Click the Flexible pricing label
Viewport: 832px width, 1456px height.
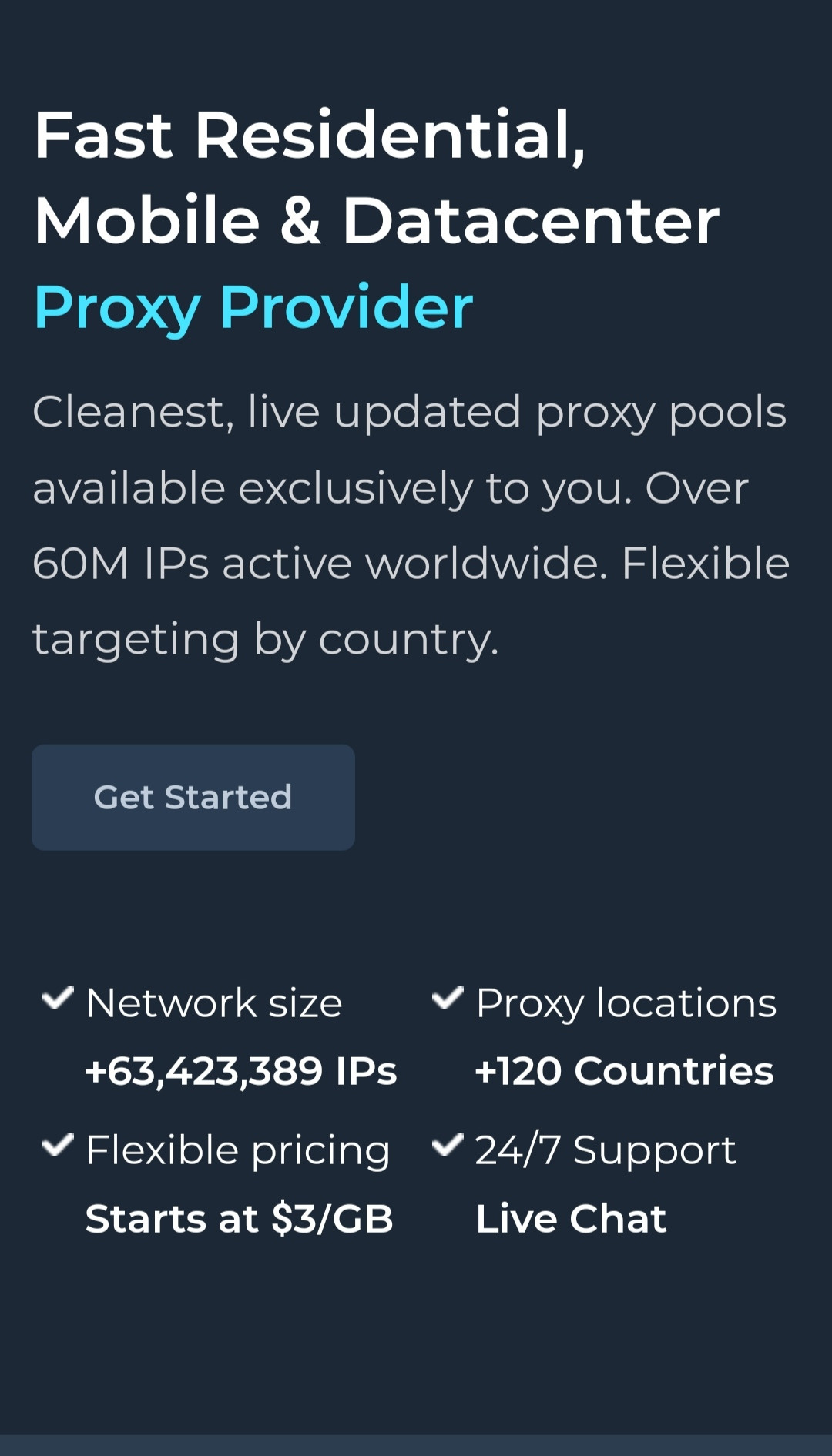[x=238, y=1152]
